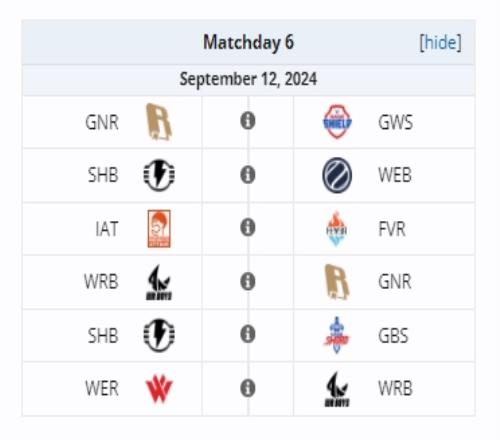This screenshot has height=440, width=500.
Task: Click the WER team name text
Action: [x=102, y=389]
